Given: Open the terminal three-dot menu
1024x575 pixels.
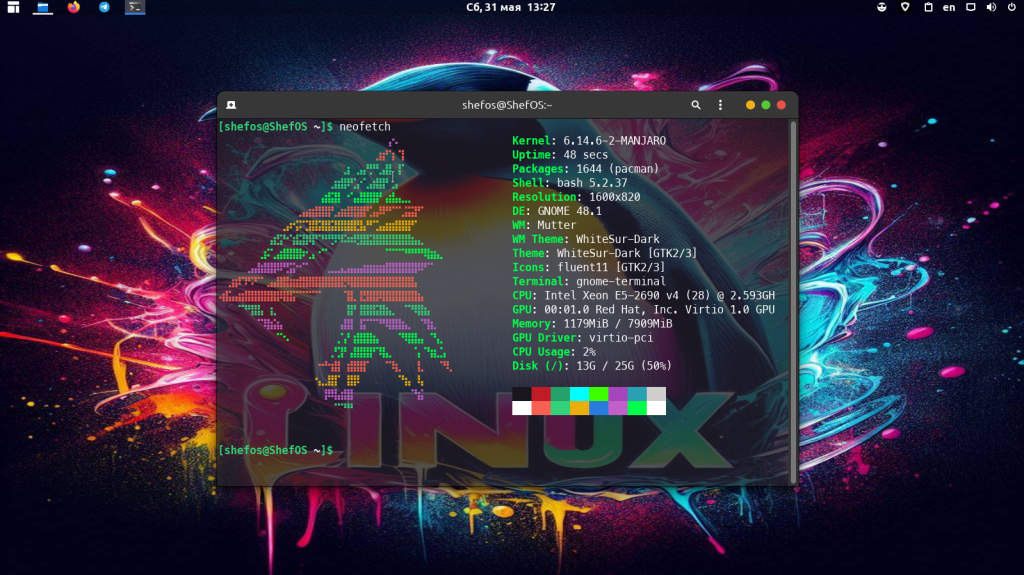Looking at the screenshot, I should (720, 105).
